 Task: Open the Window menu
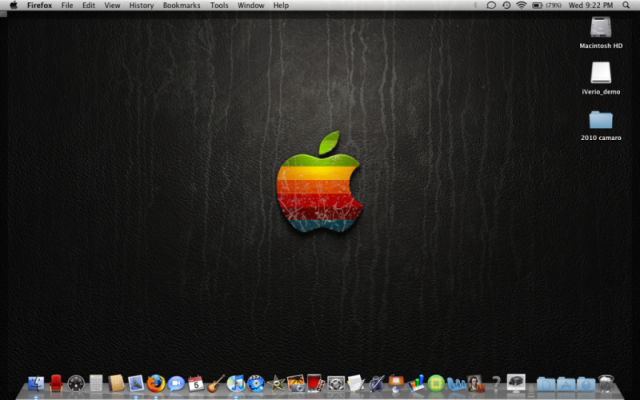251,5
